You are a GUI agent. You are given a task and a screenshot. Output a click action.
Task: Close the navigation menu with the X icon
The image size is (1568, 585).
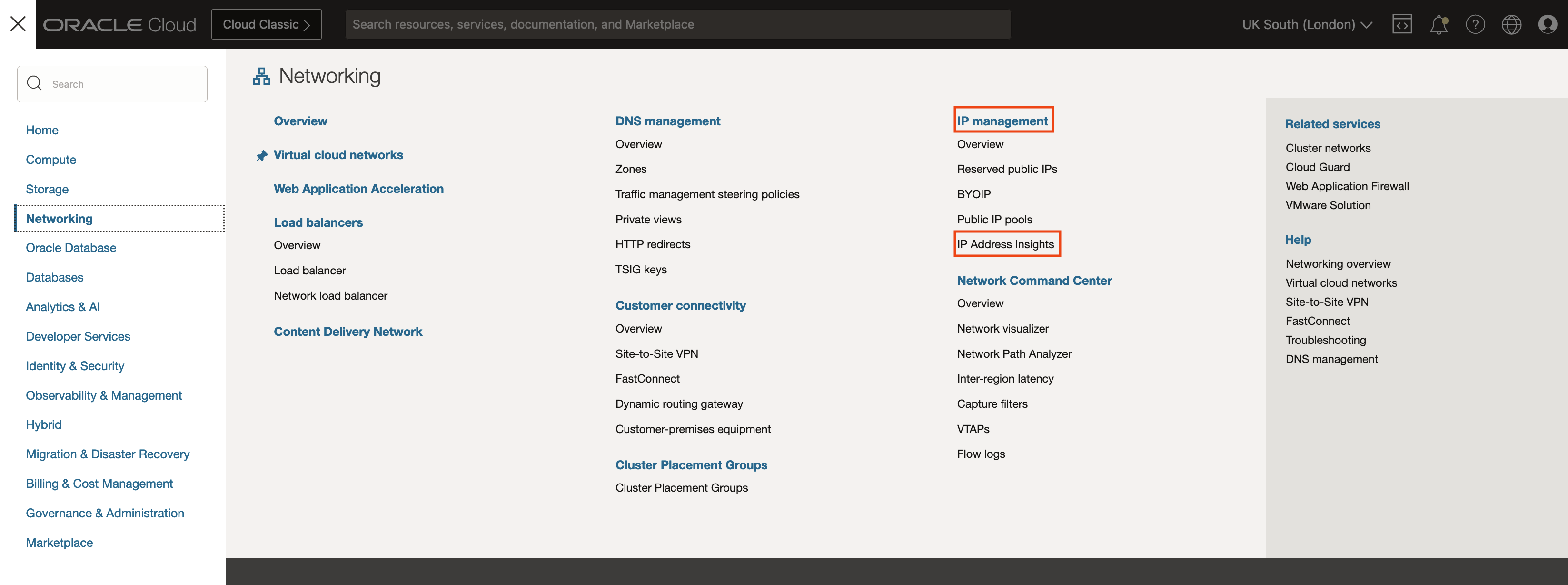(x=18, y=23)
